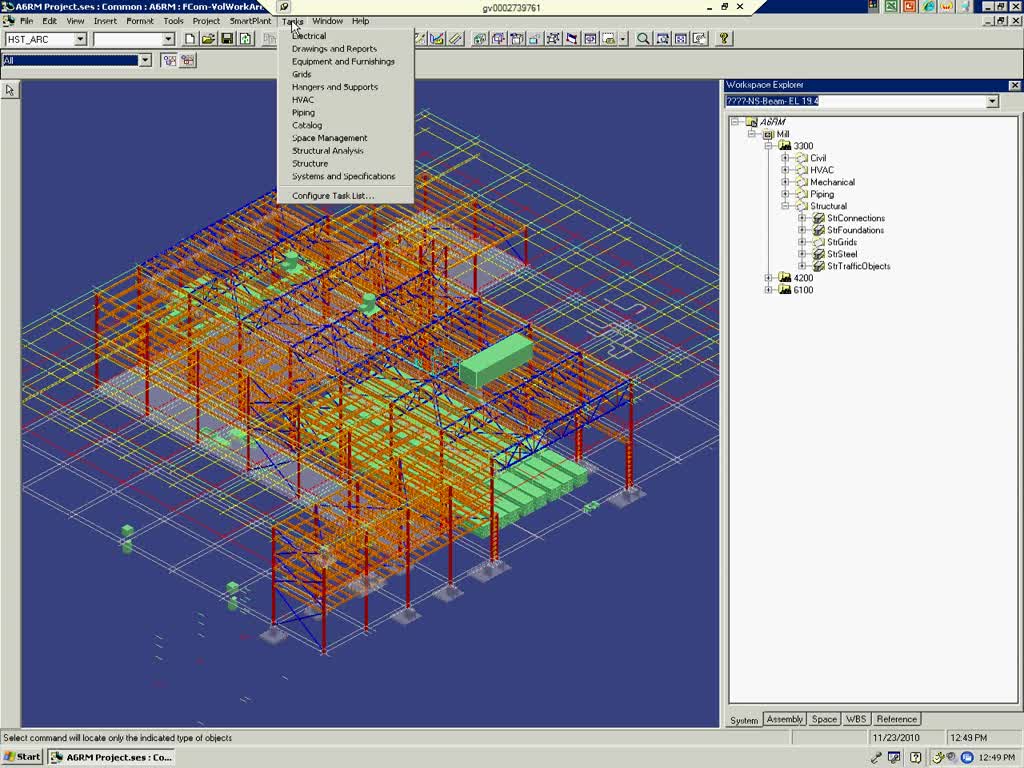The image size is (1024, 768).
Task: Select the StrTrafficObjects tree row
Action: point(858,266)
